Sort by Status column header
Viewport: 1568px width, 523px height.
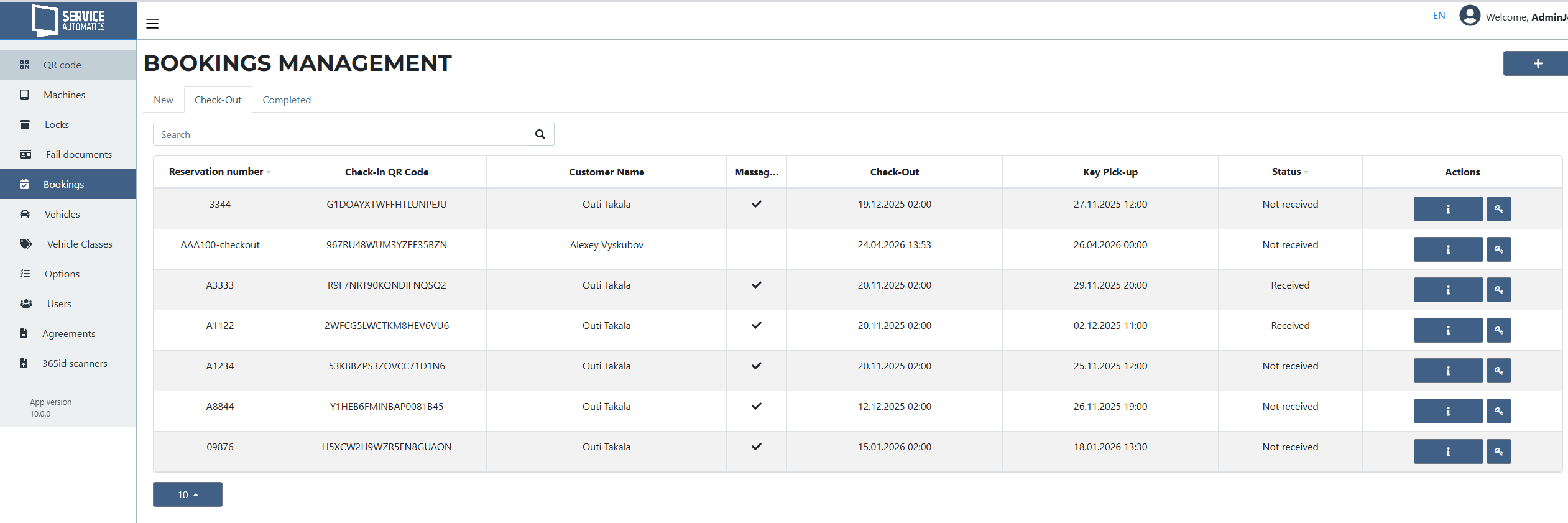coord(1289,172)
